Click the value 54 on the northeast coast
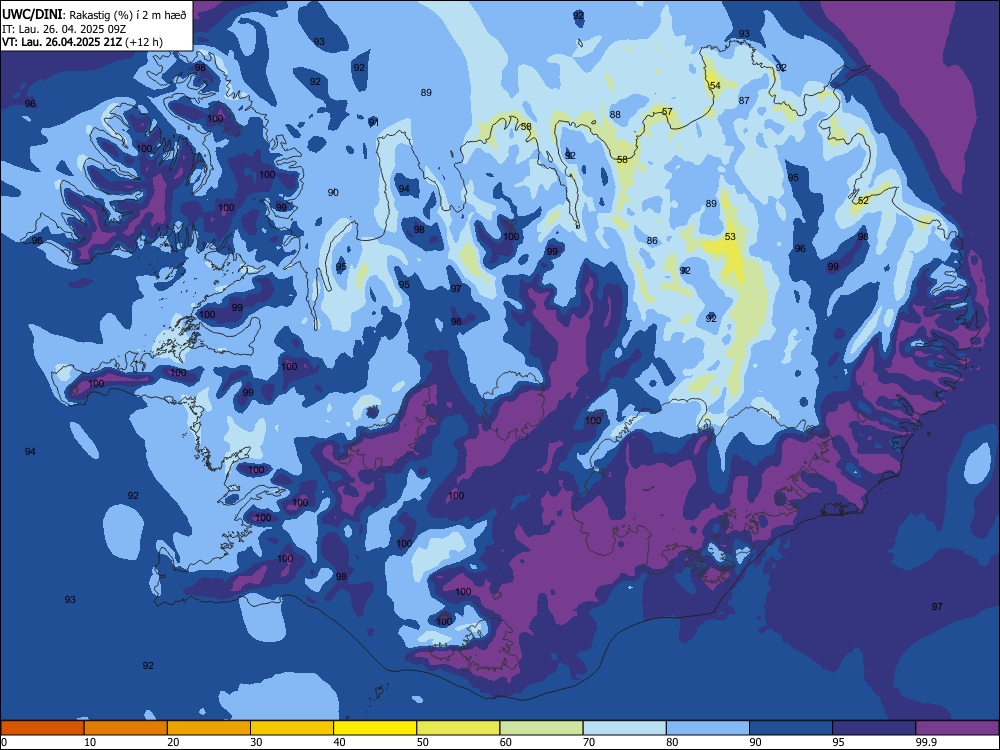1000x750 pixels. pyautogui.click(x=715, y=85)
